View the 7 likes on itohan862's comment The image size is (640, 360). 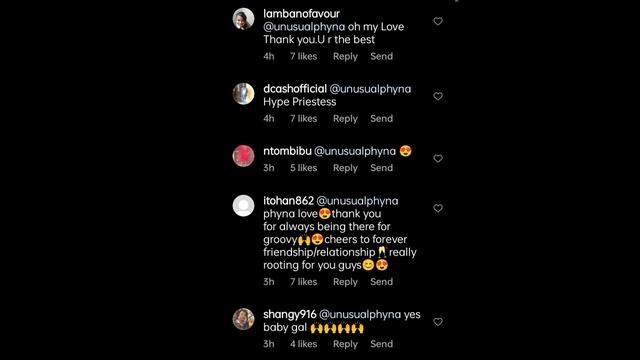click(303, 282)
